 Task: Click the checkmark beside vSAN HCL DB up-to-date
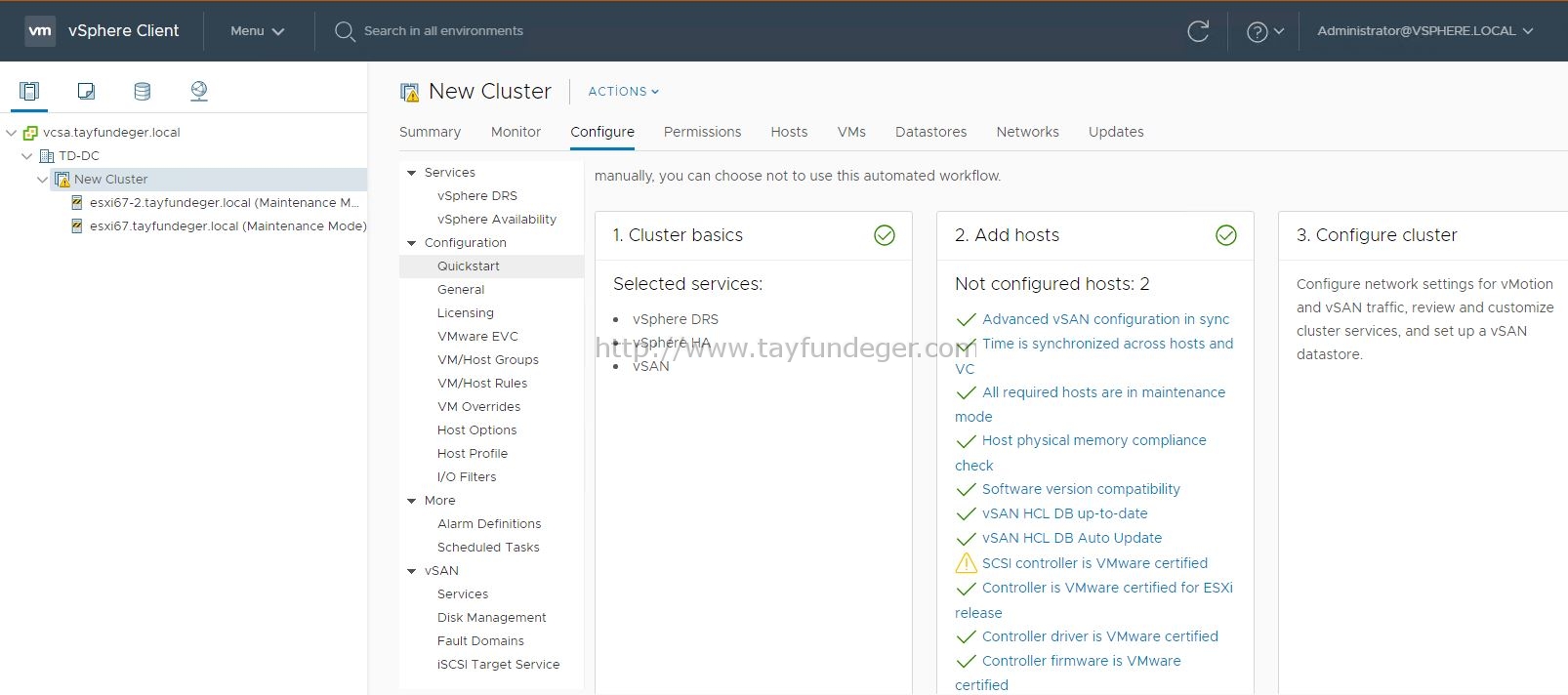coord(967,514)
